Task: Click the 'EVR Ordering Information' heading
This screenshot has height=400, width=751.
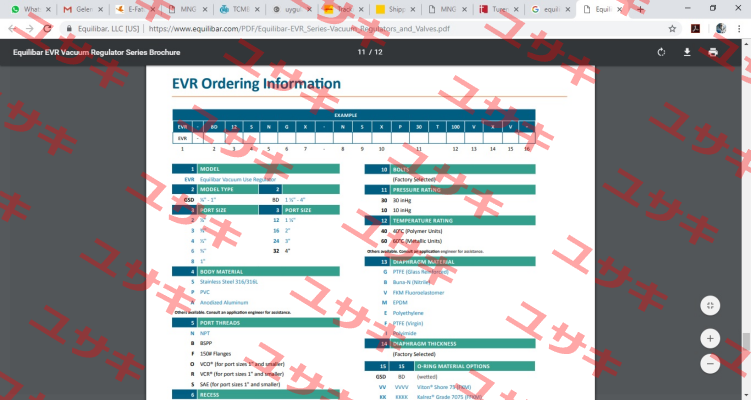Action: [256, 83]
